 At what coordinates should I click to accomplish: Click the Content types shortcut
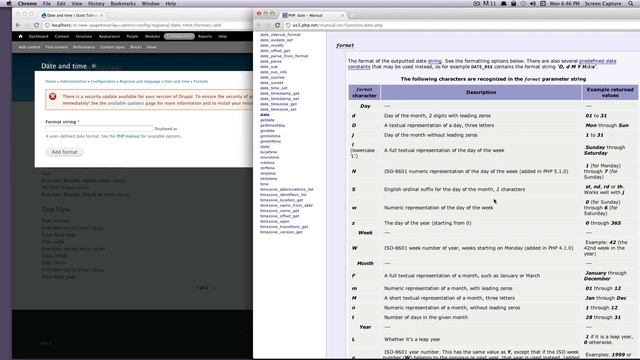113,47
